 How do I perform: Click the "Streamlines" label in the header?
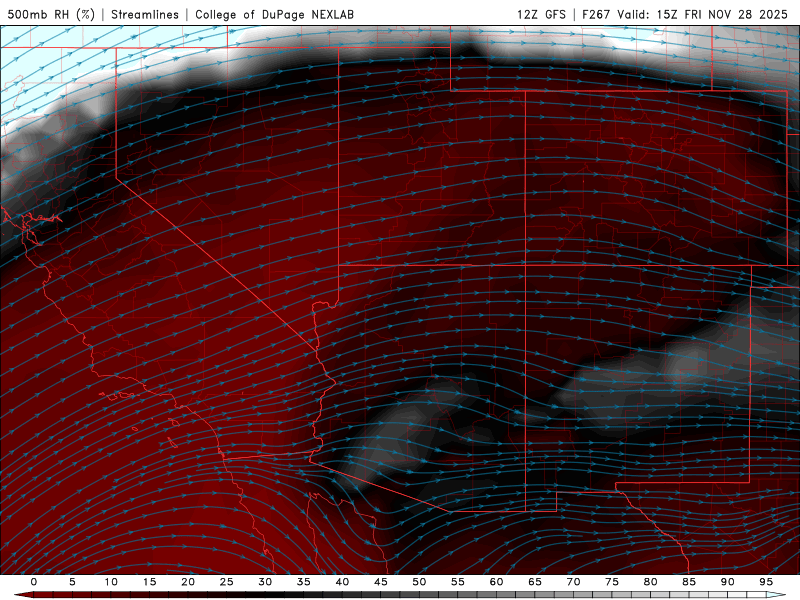(145, 14)
